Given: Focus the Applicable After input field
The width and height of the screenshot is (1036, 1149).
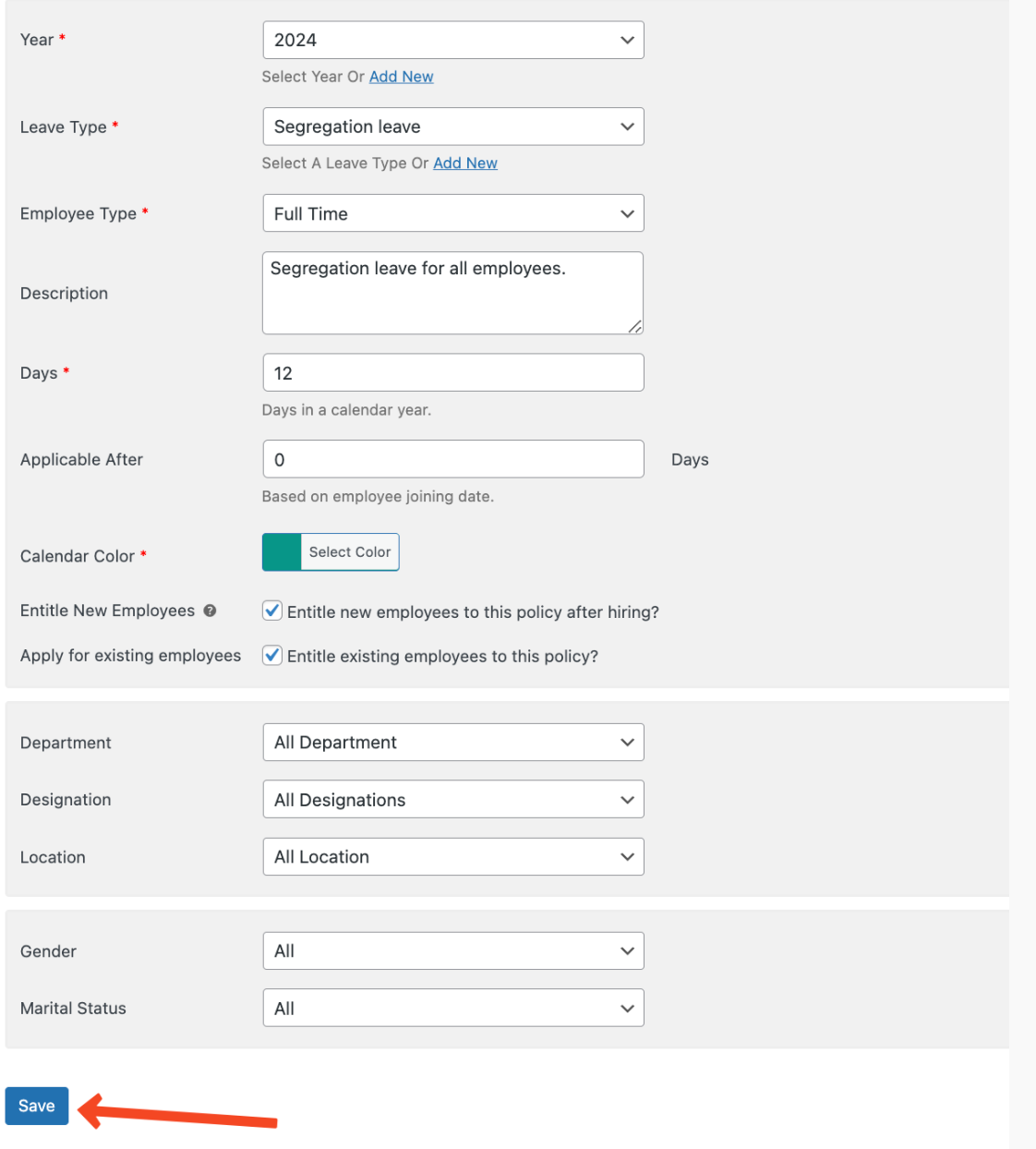Looking at the screenshot, I should tap(452, 460).
